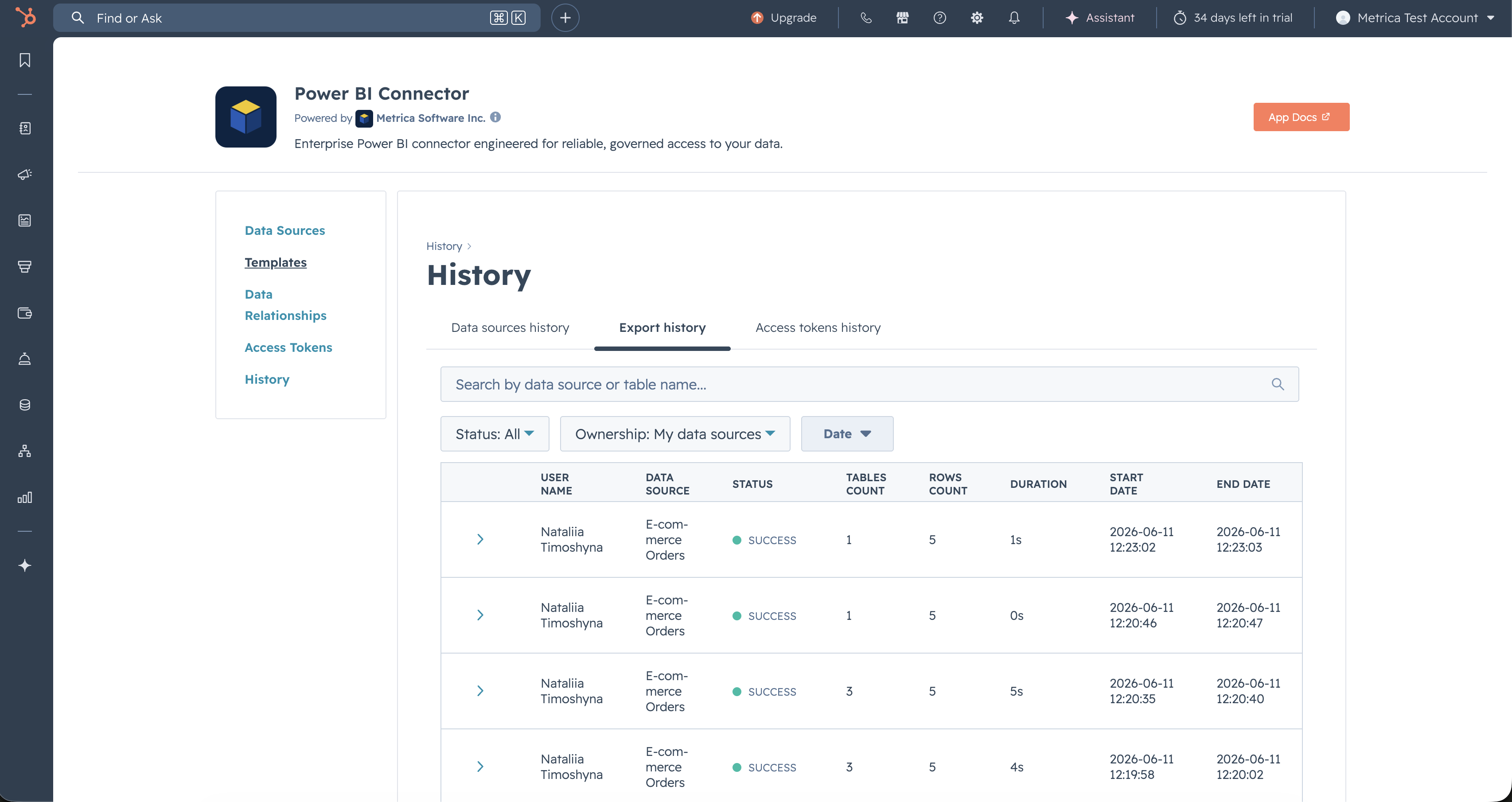Click the 5s duration cell
The height and width of the screenshot is (802, 1512).
tap(1016, 691)
